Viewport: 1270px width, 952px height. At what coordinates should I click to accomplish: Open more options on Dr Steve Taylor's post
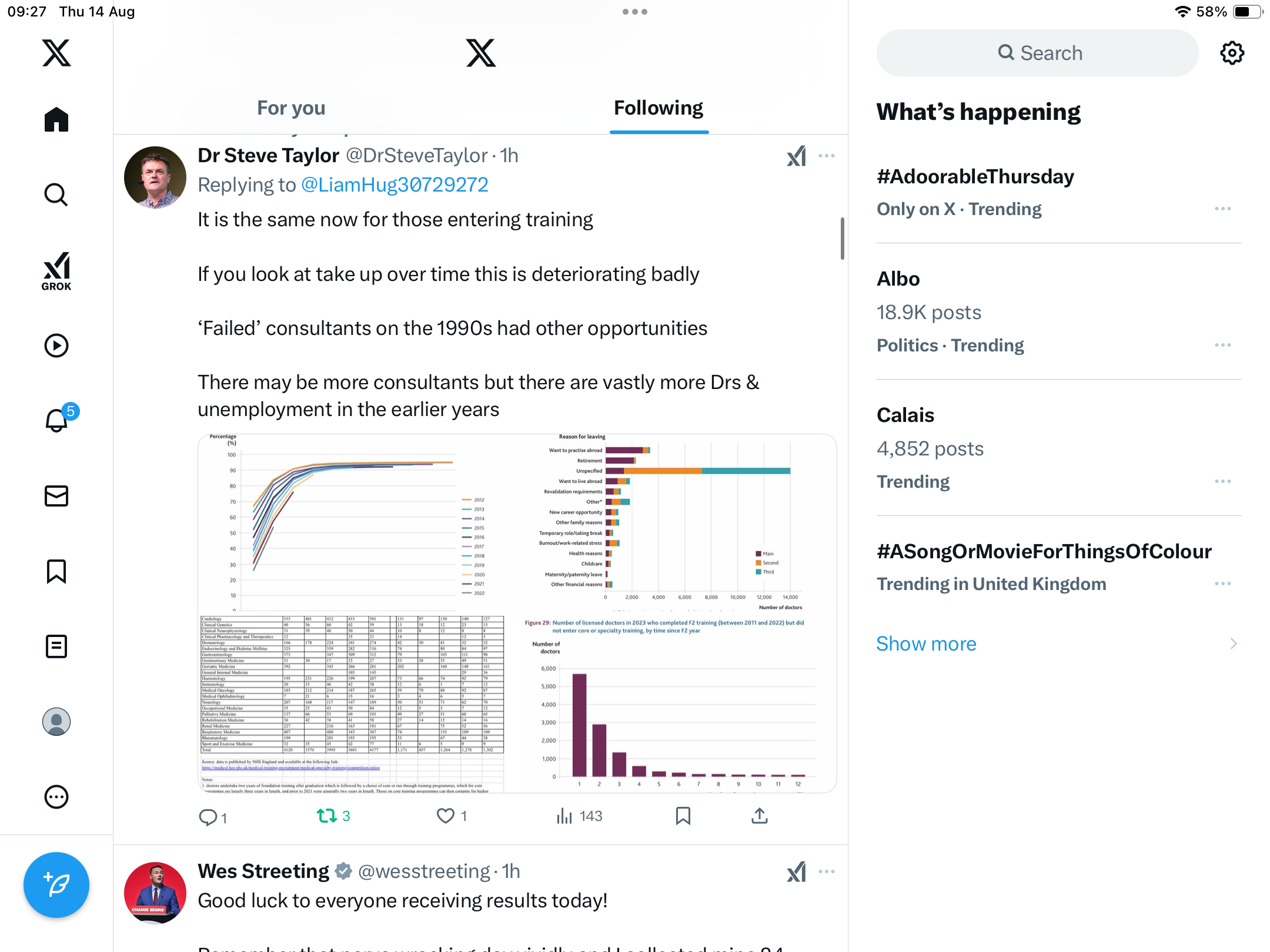click(827, 156)
